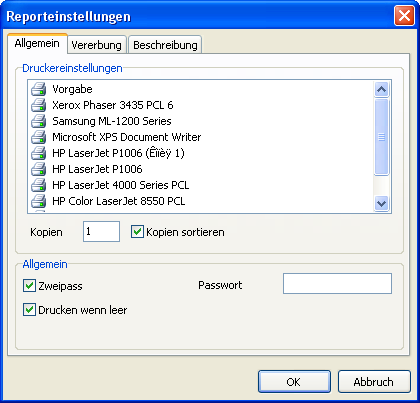The image size is (420, 403).
Task: Click the printer icon next to Vorgabe
Action: 39,89
